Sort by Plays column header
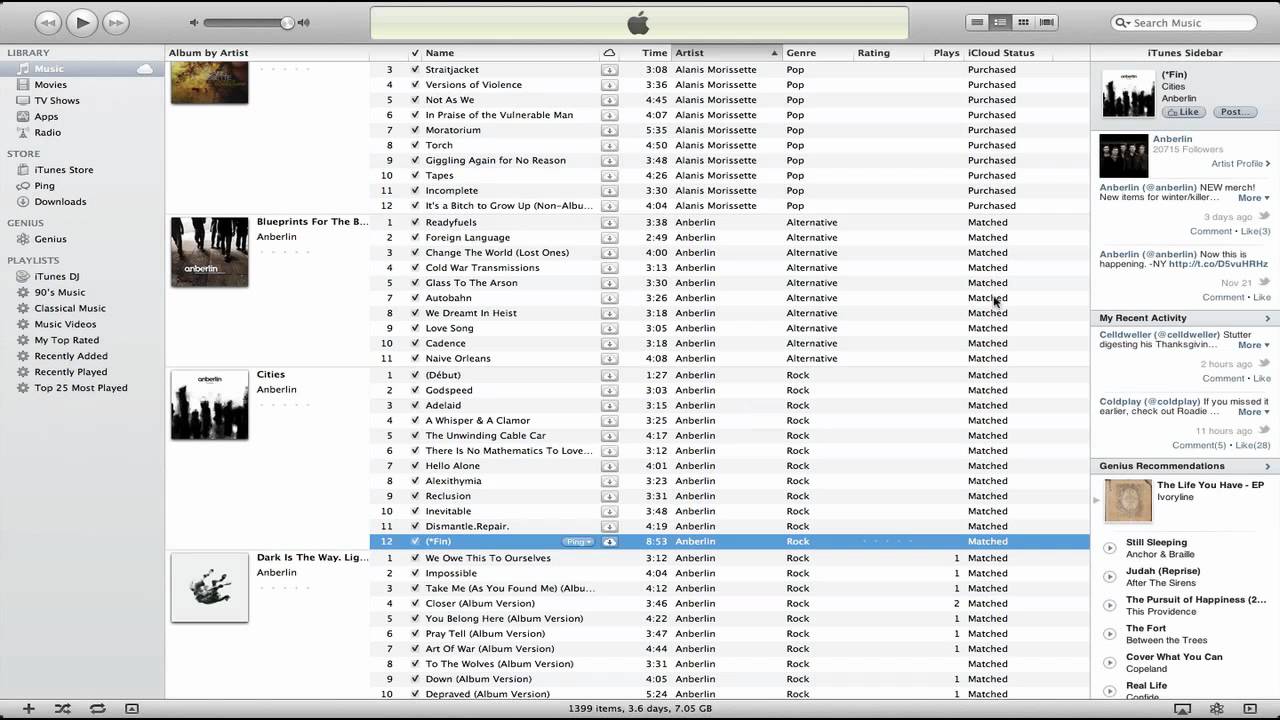The width and height of the screenshot is (1280, 720). point(946,53)
